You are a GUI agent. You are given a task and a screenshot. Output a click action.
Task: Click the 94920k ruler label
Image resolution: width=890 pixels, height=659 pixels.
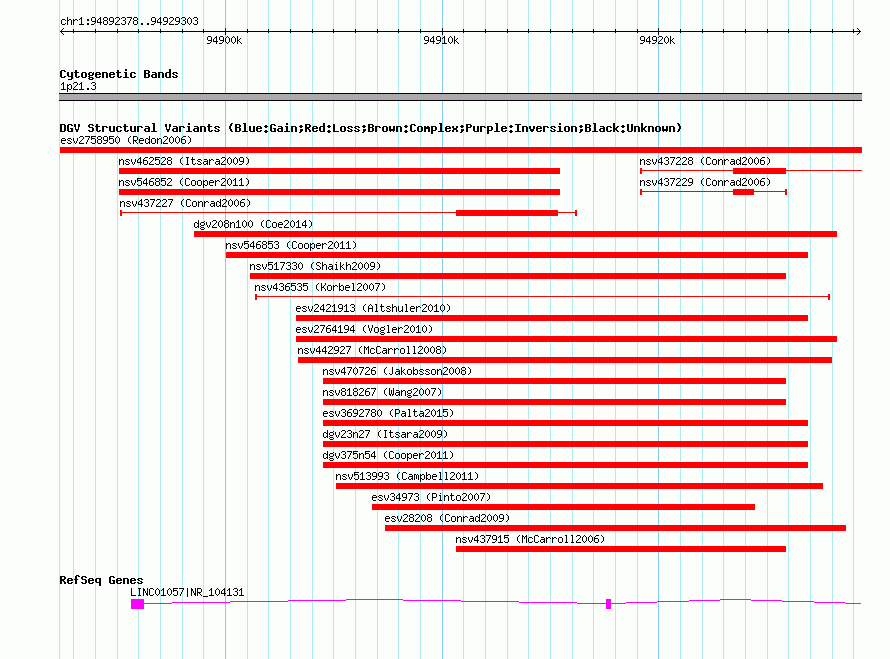coord(657,40)
